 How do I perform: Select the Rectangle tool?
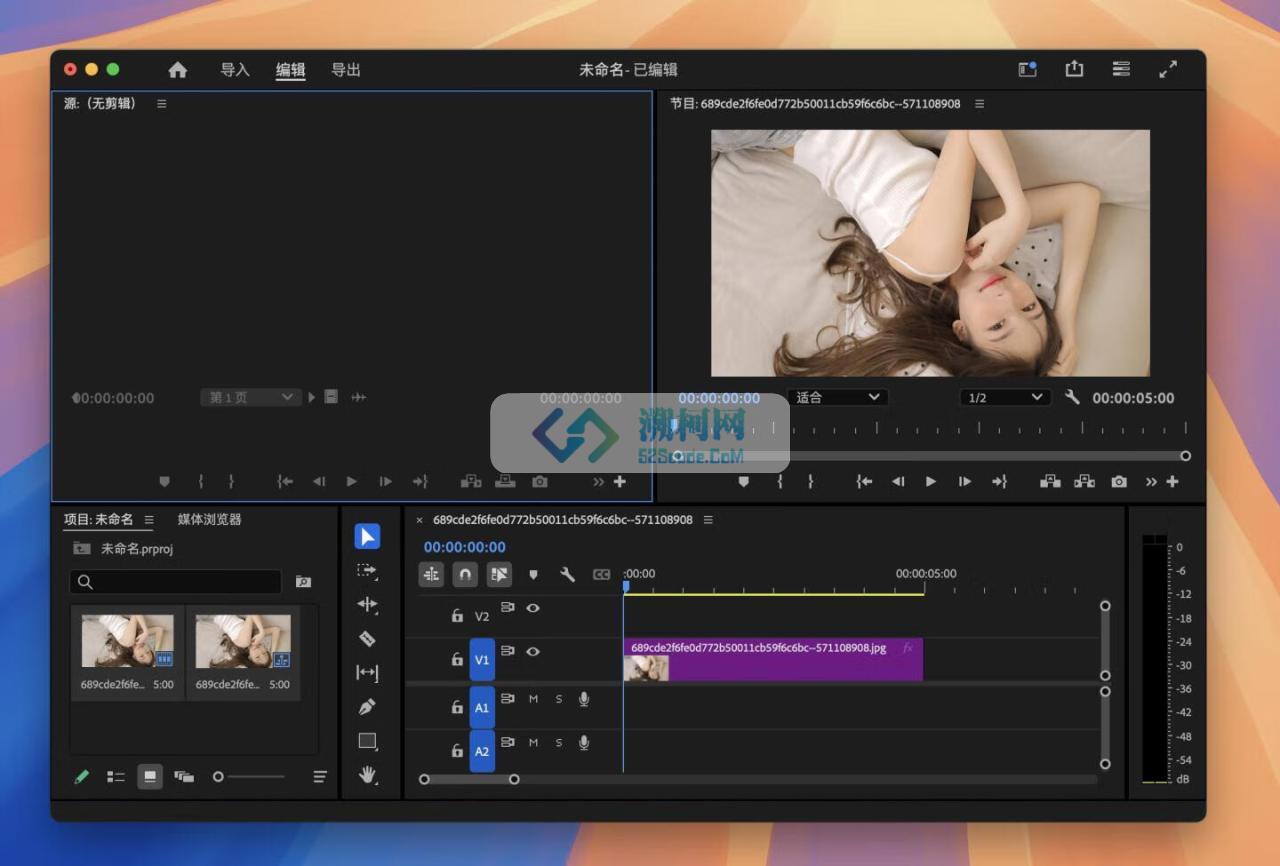click(367, 741)
